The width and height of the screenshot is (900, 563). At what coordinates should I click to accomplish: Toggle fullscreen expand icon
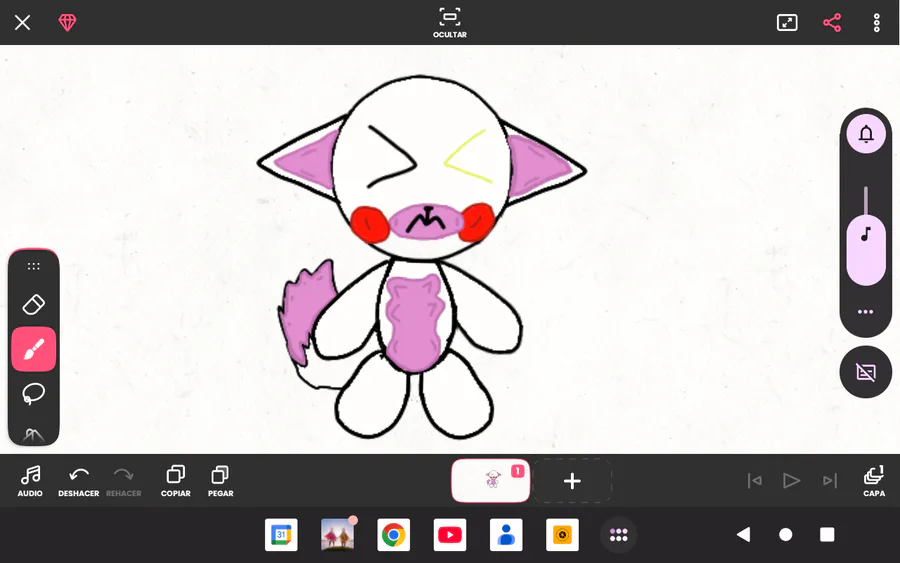tap(787, 22)
